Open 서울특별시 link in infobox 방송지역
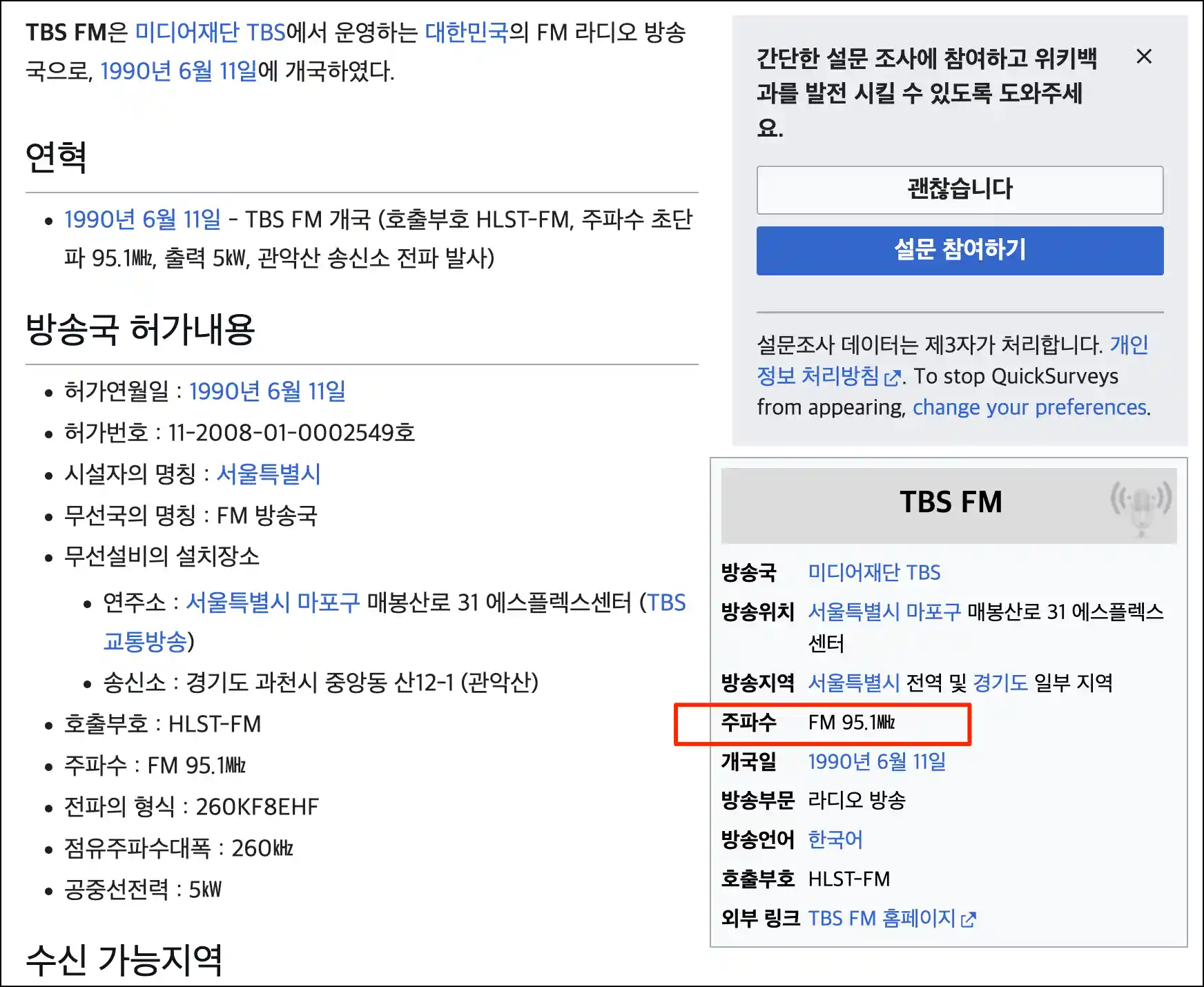The height and width of the screenshot is (987, 1204). coord(854,683)
